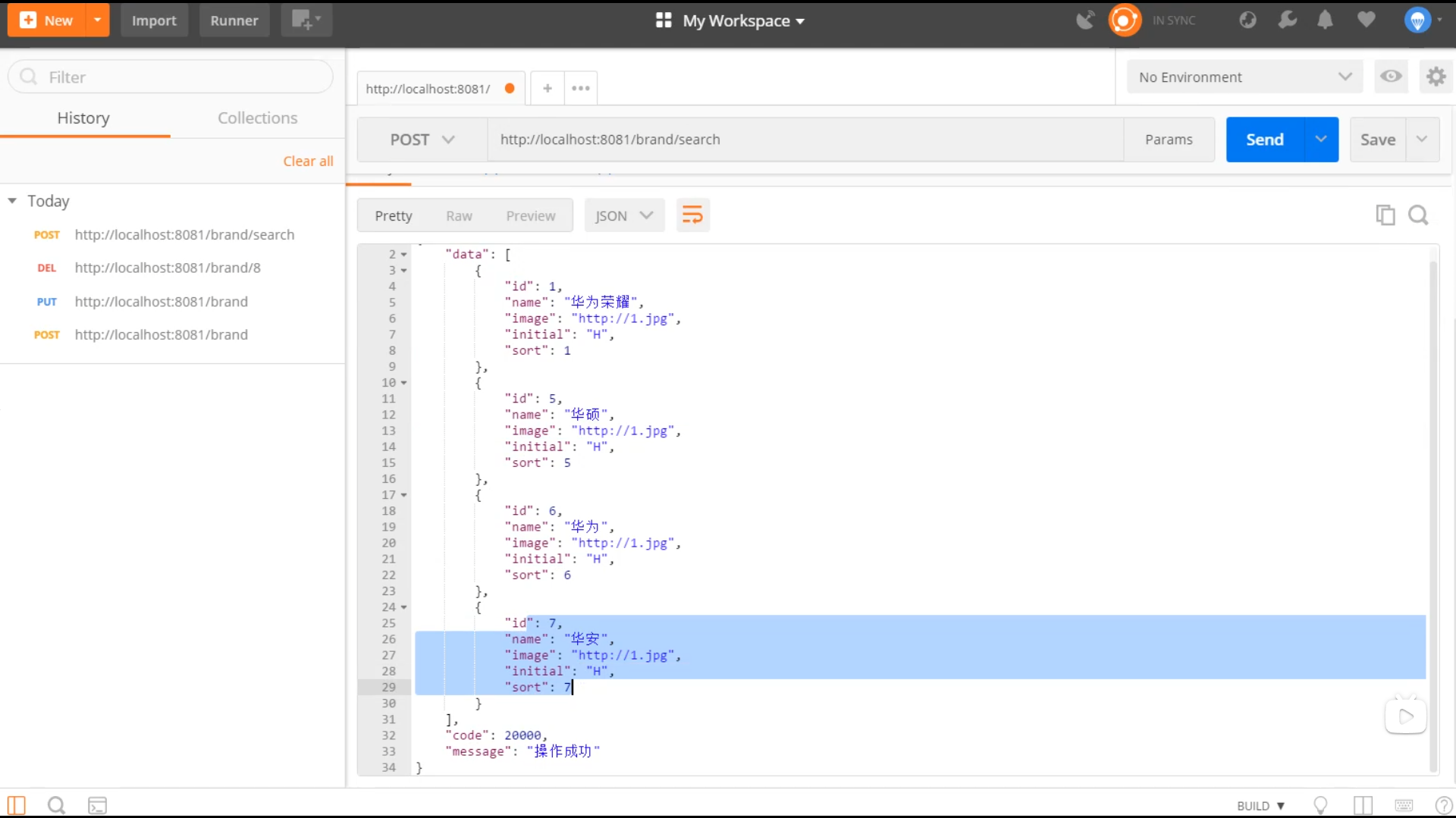
Task: Switch response view to Preview
Action: tap(531, 216)
